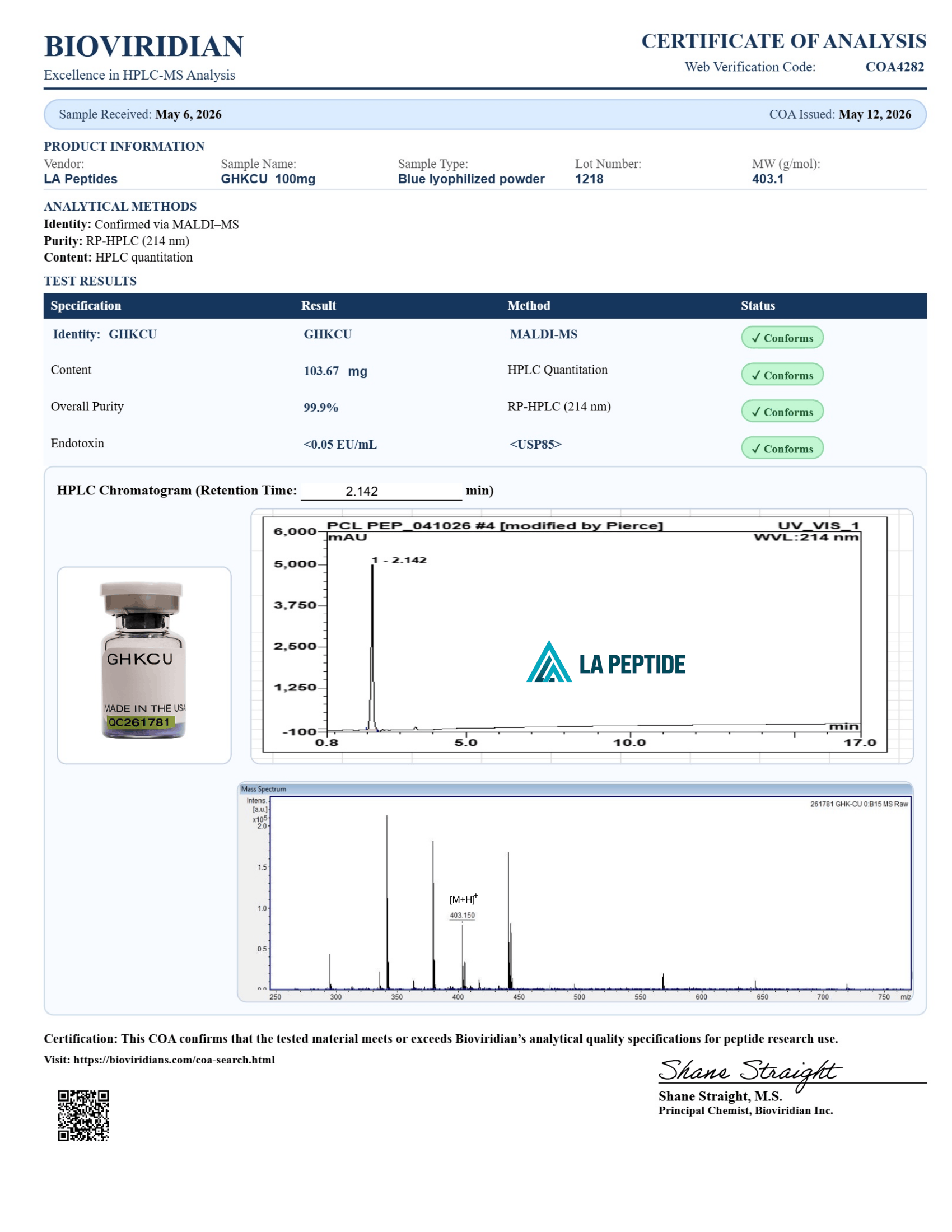Click the Overall Purity Conforms badge
Viewport: 952px width, 1232px height.
(782, 411)
